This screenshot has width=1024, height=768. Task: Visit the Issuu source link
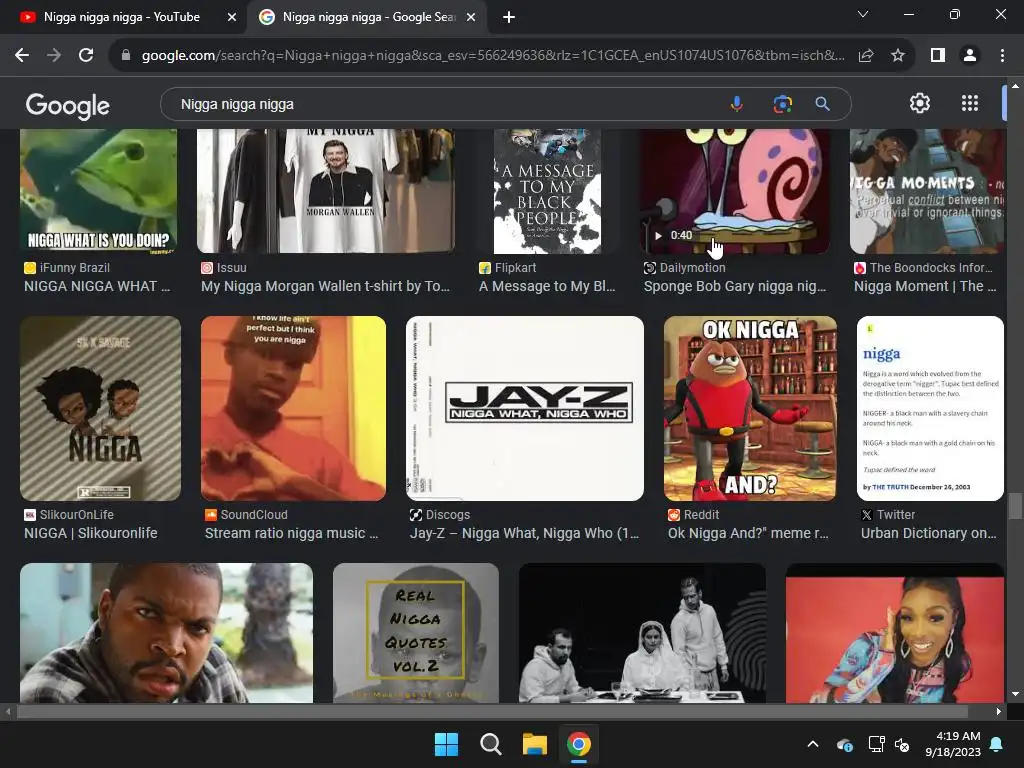click(x=224, y=268)
